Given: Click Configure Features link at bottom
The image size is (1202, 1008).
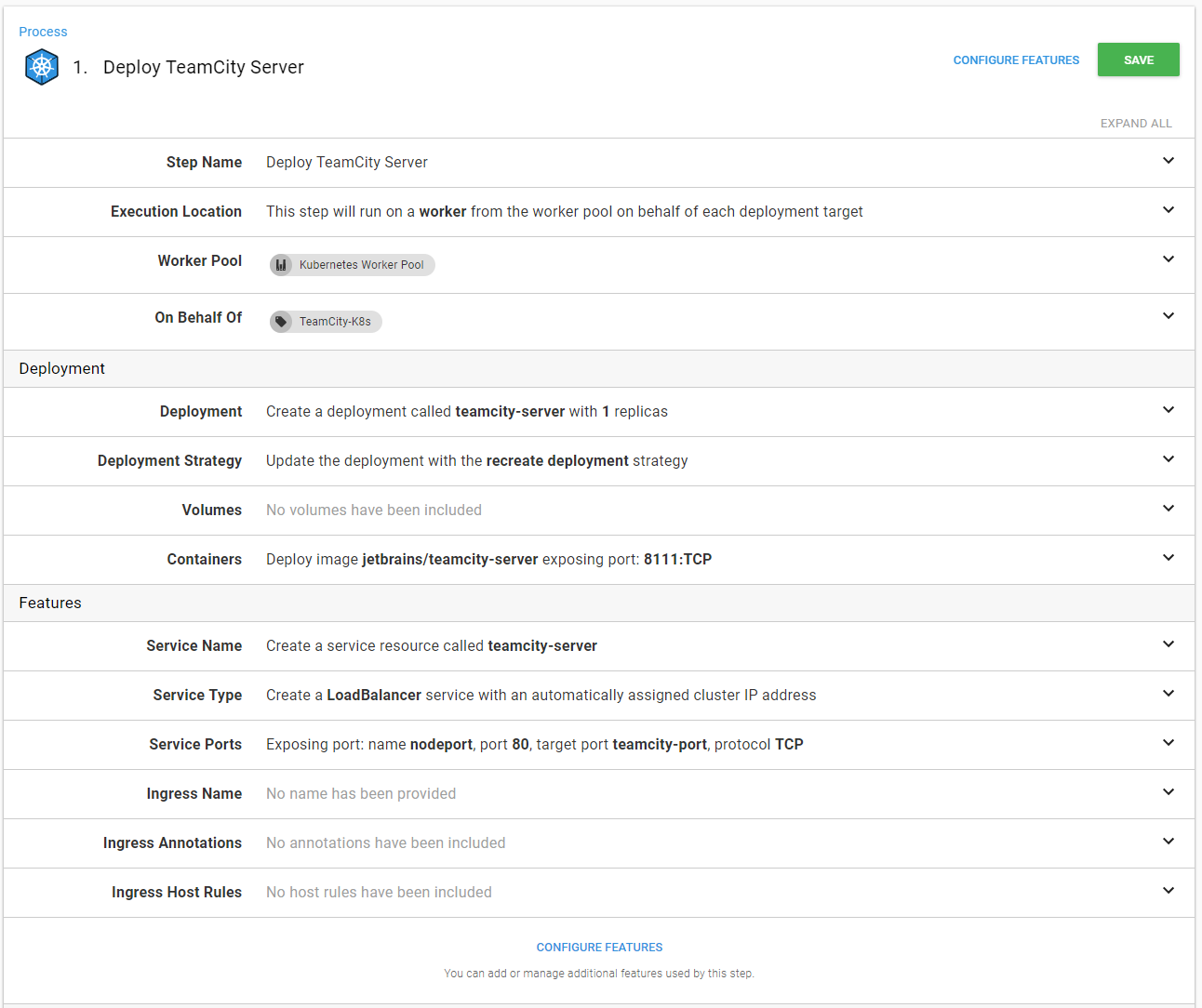Looking at the screenshot, I should click(599, 948).
